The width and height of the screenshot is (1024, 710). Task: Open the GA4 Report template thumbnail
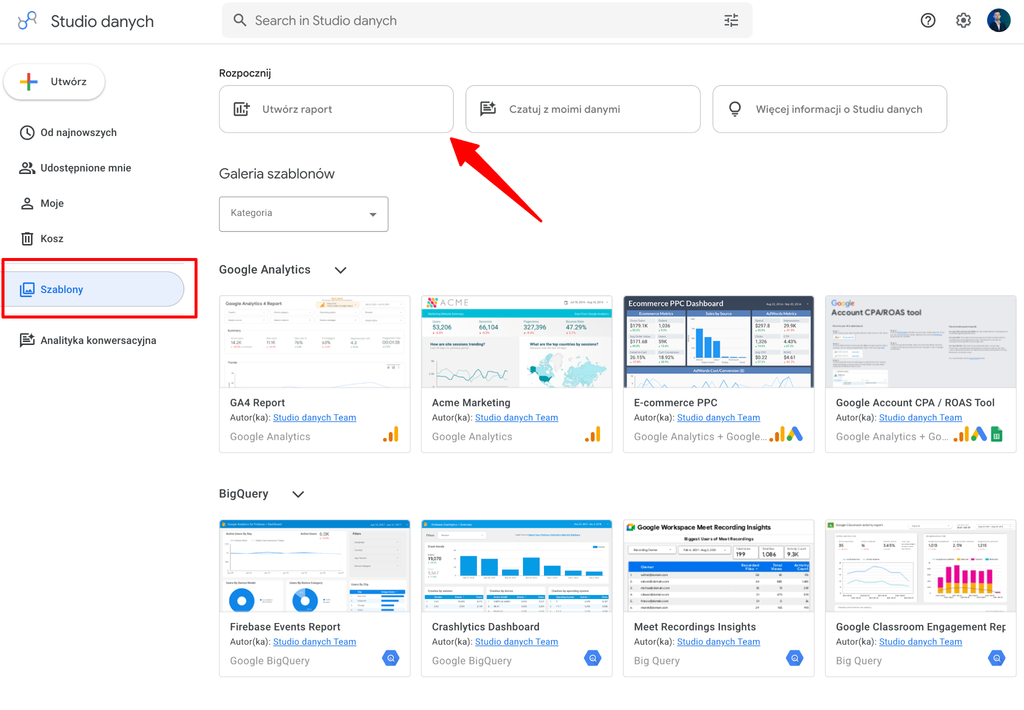(315, 342)
